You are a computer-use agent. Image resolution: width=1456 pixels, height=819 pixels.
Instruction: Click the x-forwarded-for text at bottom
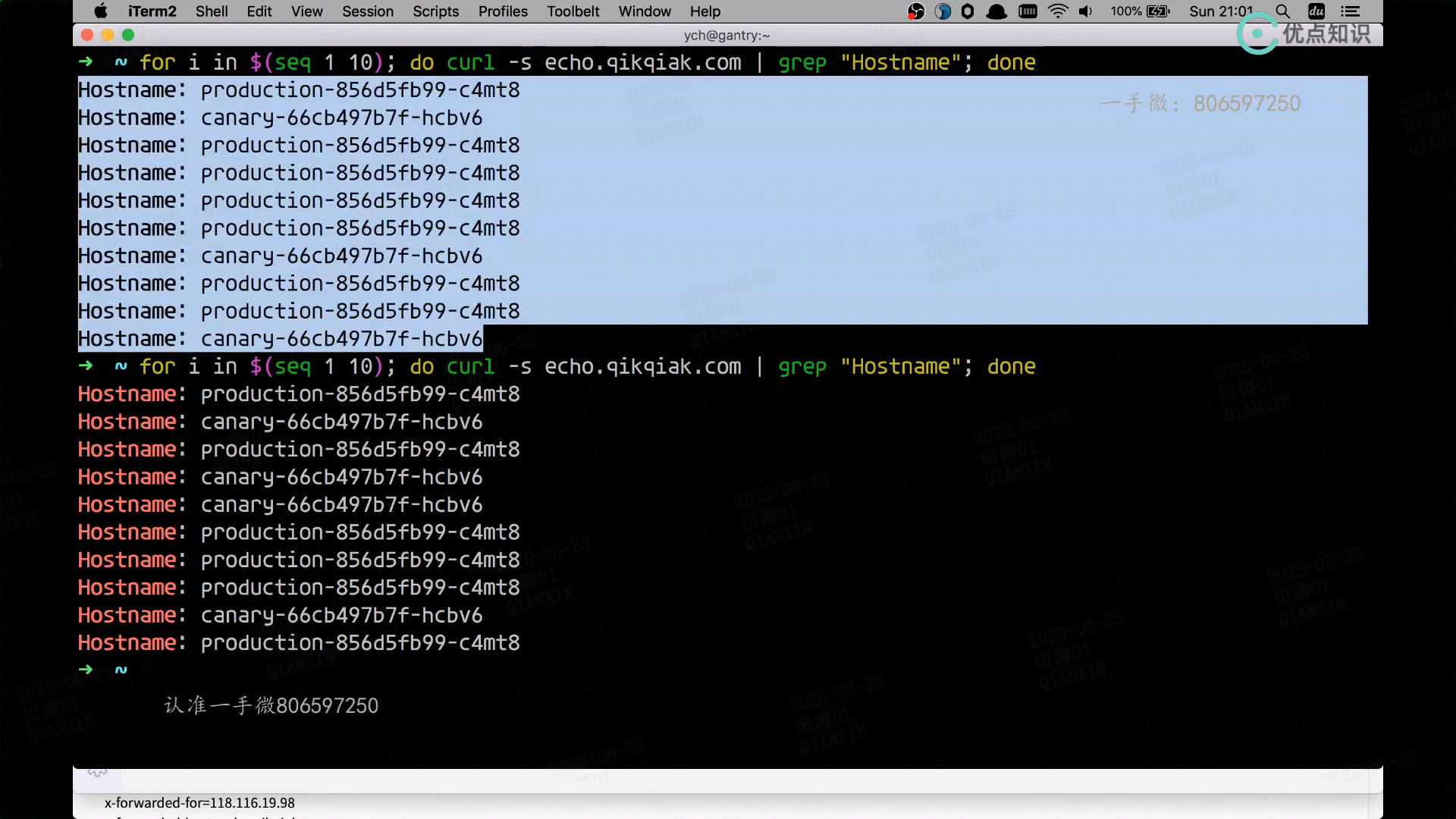(x=199, y=802)
